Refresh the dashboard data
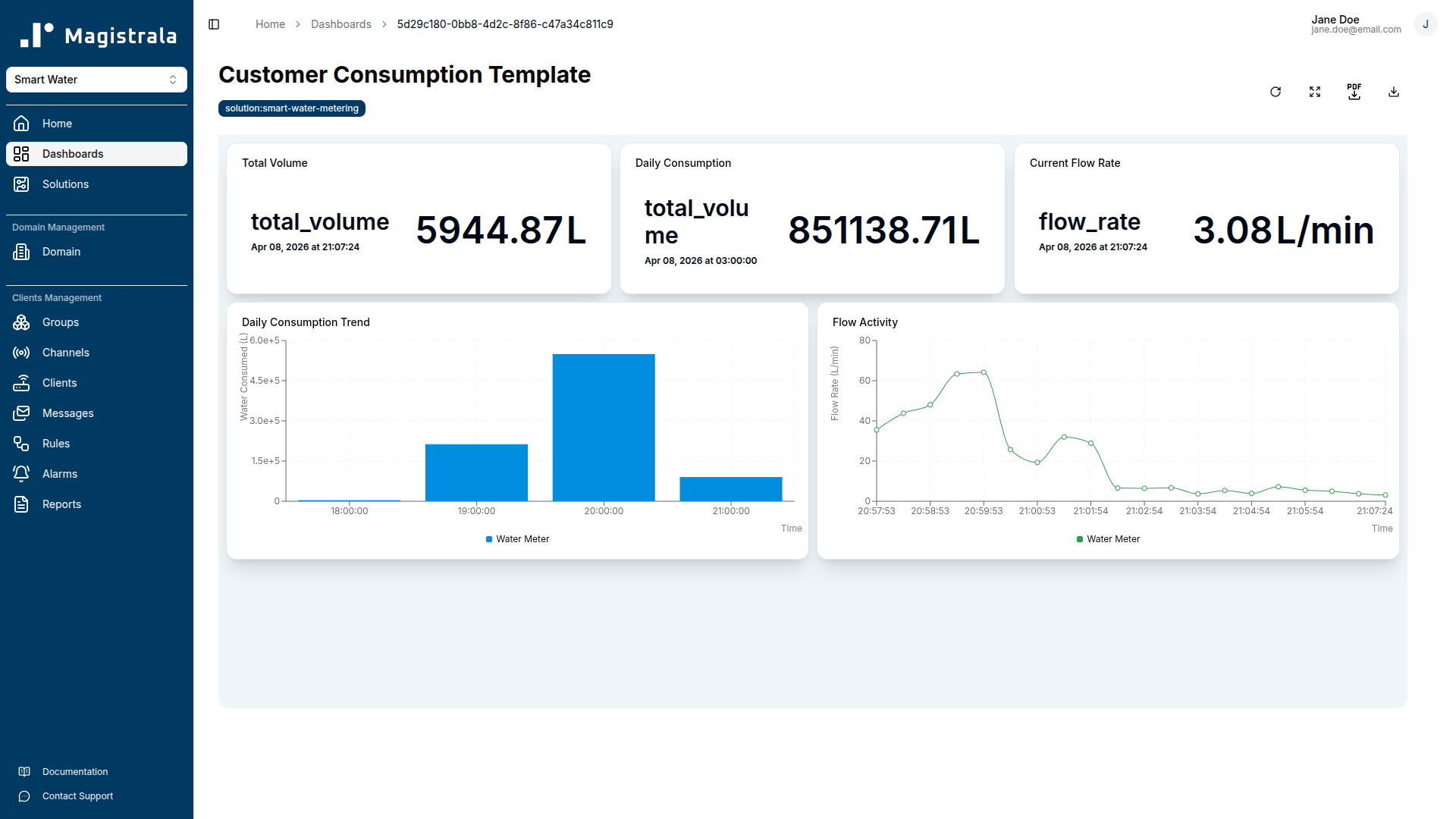This screenshot has width=1456, height=819. [1276, 91]
